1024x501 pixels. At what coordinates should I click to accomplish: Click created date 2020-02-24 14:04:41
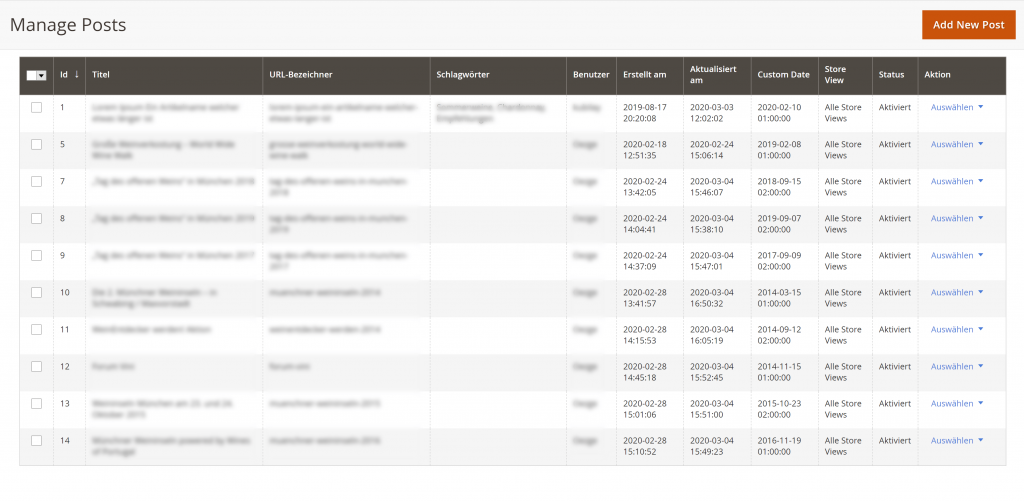pyautogui.click(x=645, y=224)
